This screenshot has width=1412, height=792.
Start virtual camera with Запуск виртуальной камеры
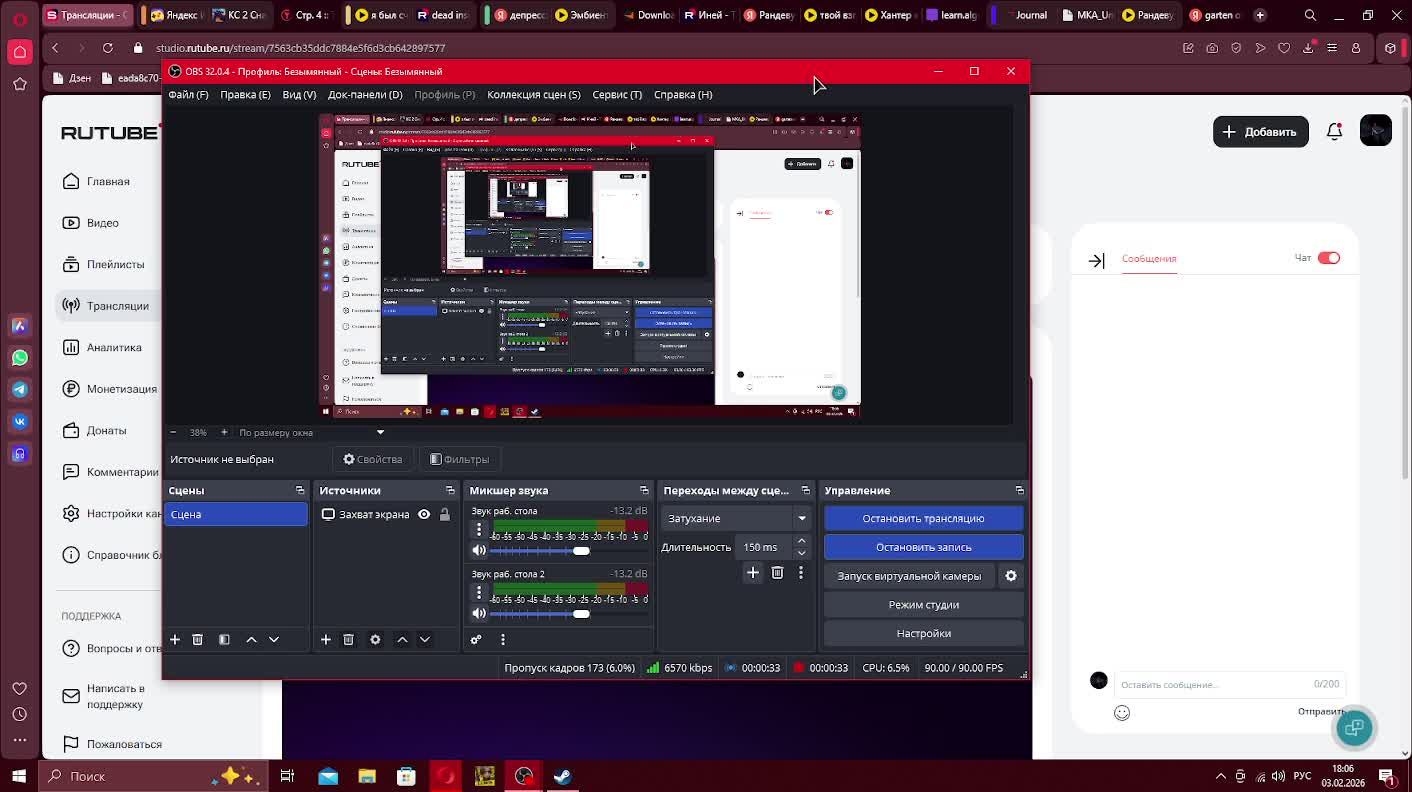click(x=909, y=576)
